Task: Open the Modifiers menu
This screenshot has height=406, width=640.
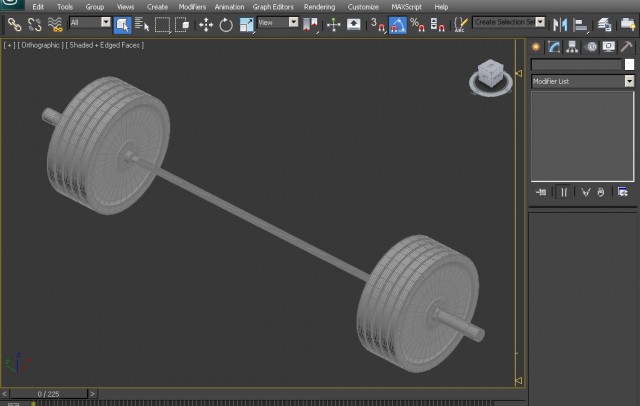Action: (x=192, y=7)
